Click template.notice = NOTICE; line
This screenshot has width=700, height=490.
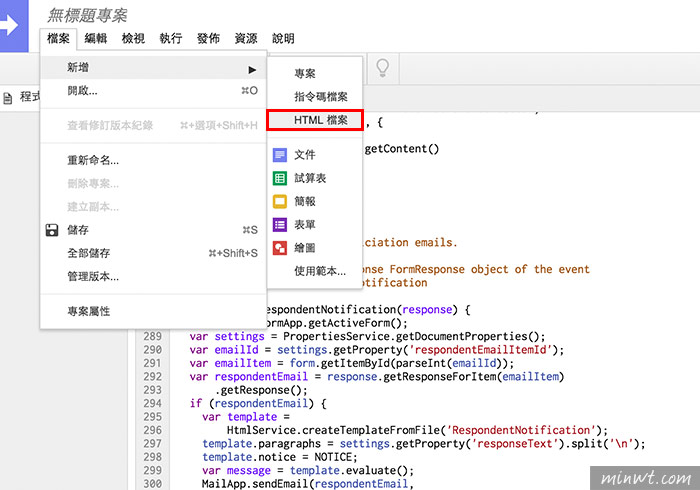pyautogui.click(x=280, y=457)
